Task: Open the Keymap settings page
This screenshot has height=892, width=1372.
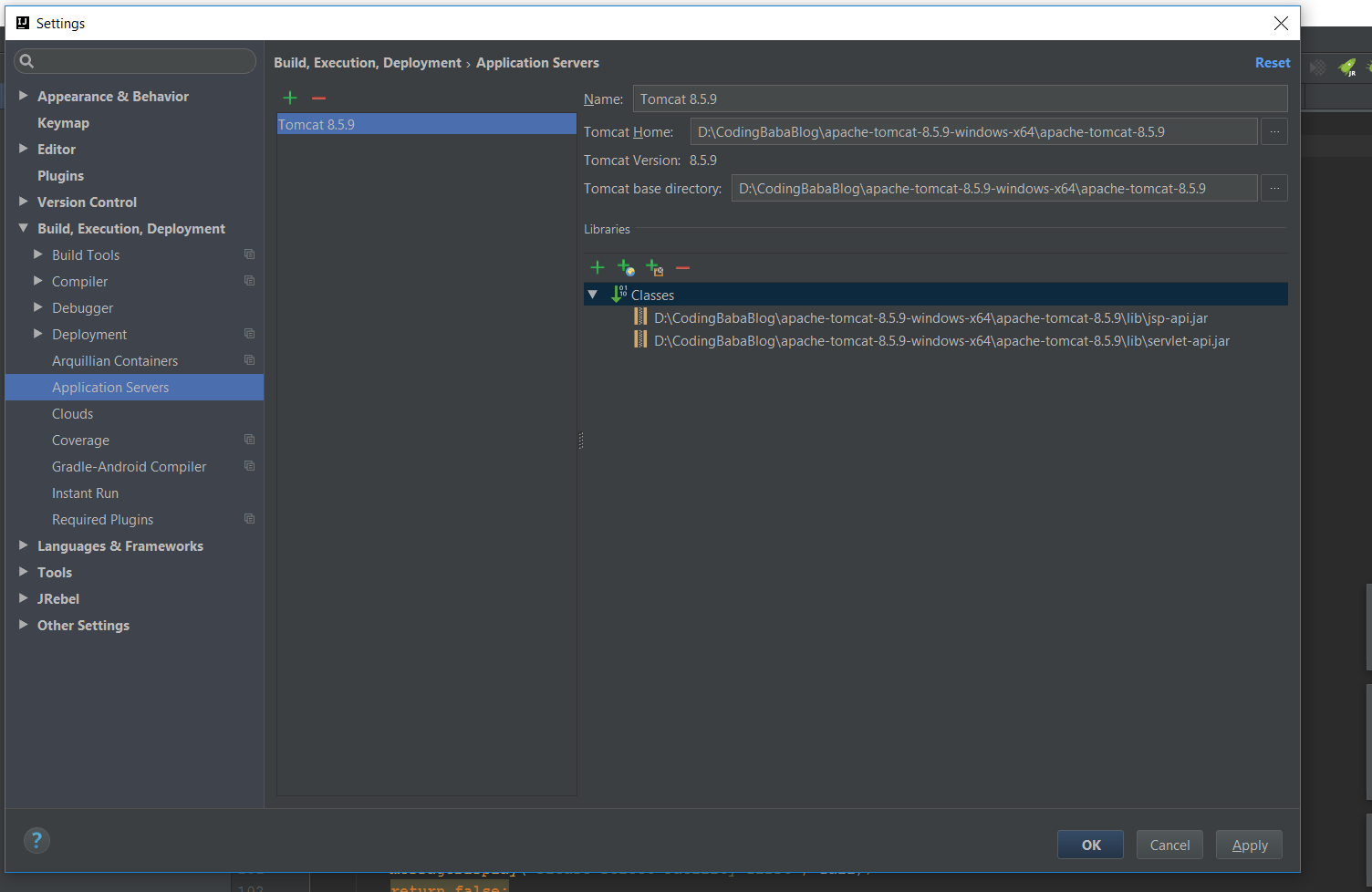Action: (x=63, y=122)
